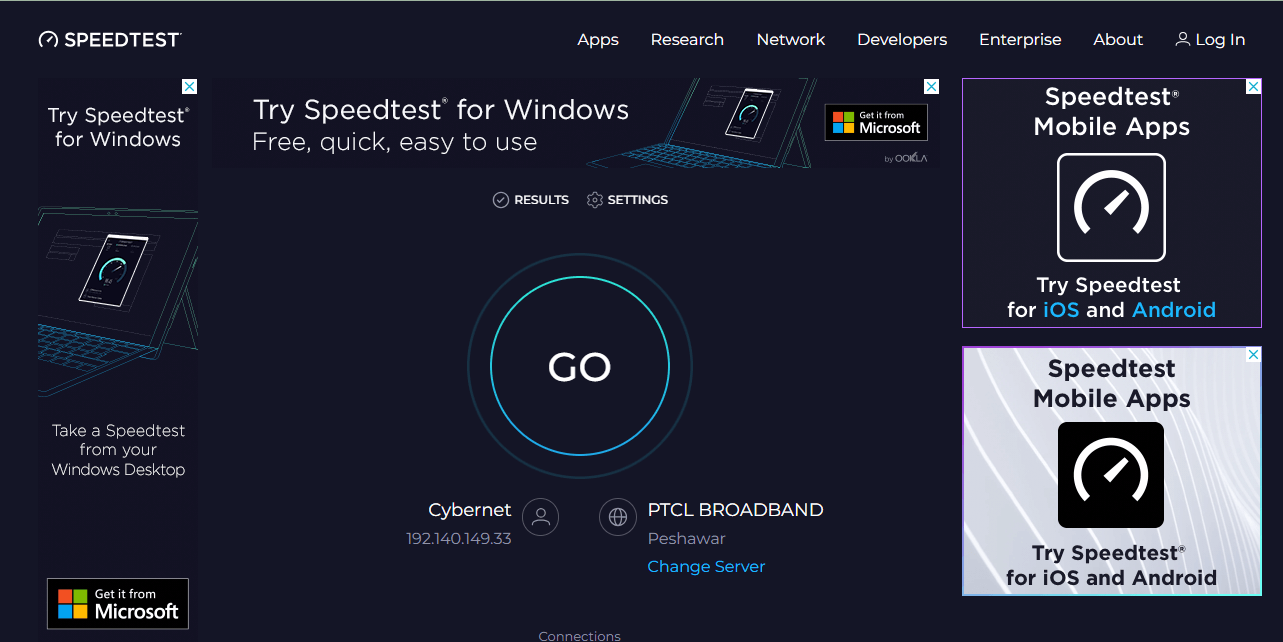The image size is (1283, 642).
Task: Open the Apps menu
Action: coord(598,40)
